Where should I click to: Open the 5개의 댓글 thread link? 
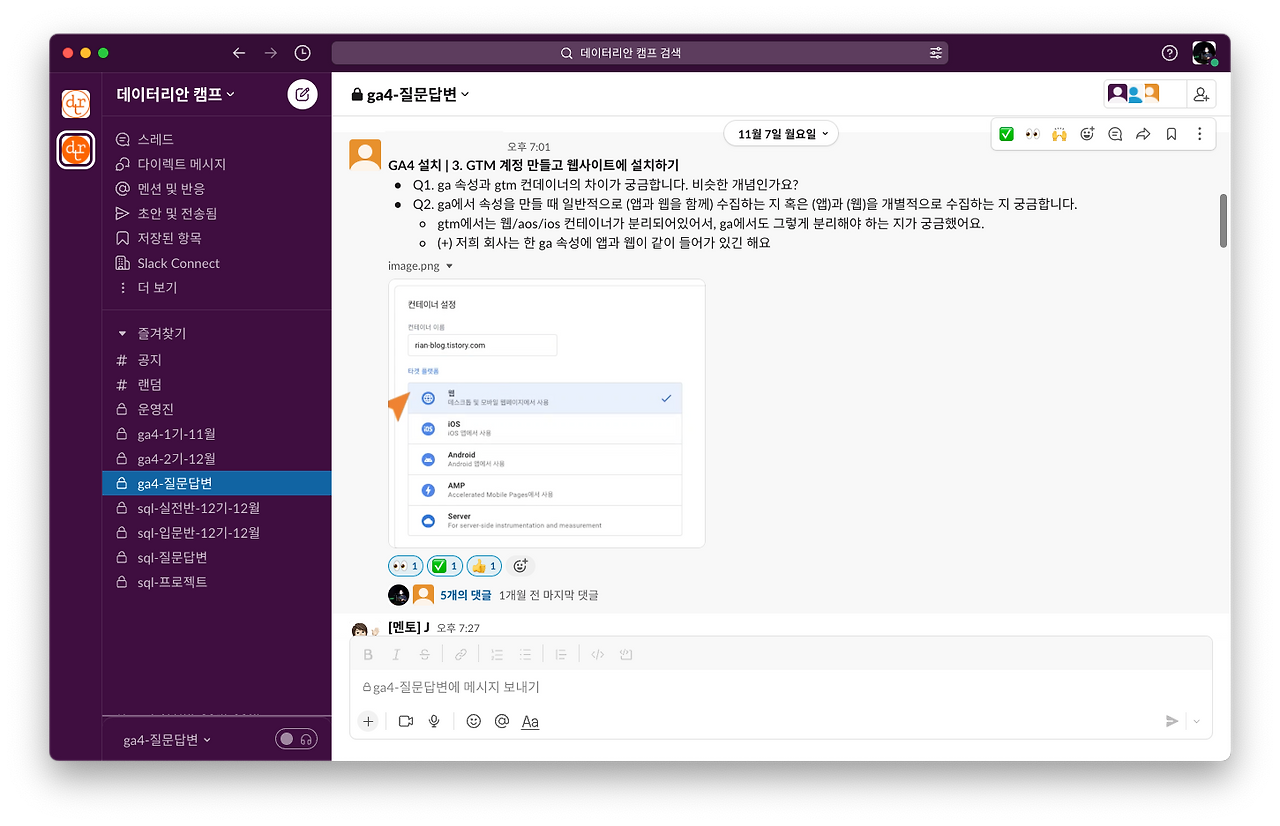coord(466,595)
